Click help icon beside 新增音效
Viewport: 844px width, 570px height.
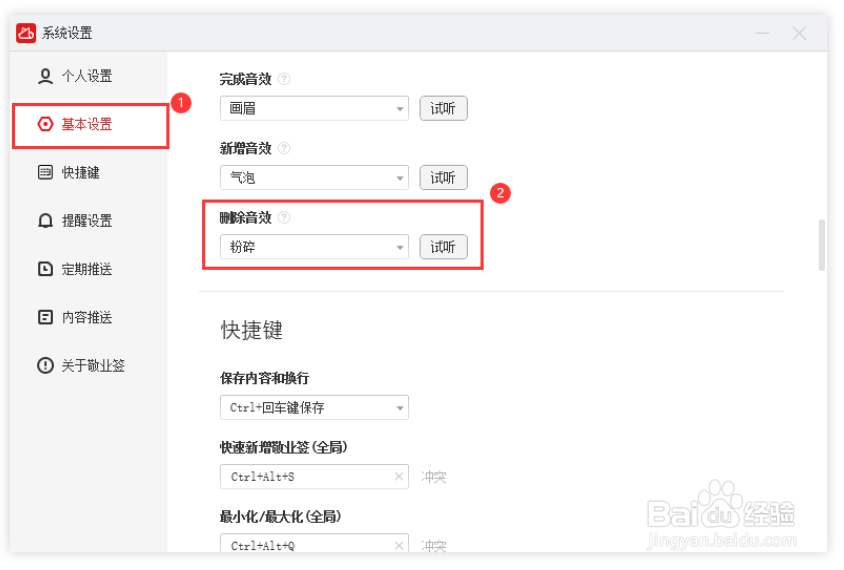click(x=284, y=148)
